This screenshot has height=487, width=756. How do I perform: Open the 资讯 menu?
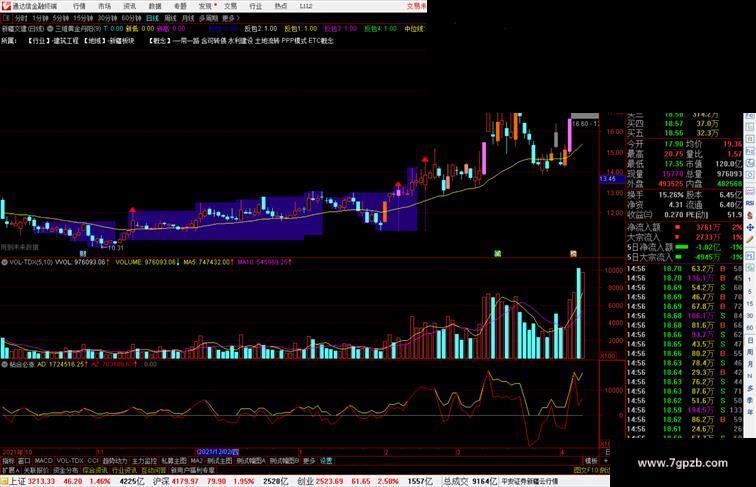click(x=129, y=6)
